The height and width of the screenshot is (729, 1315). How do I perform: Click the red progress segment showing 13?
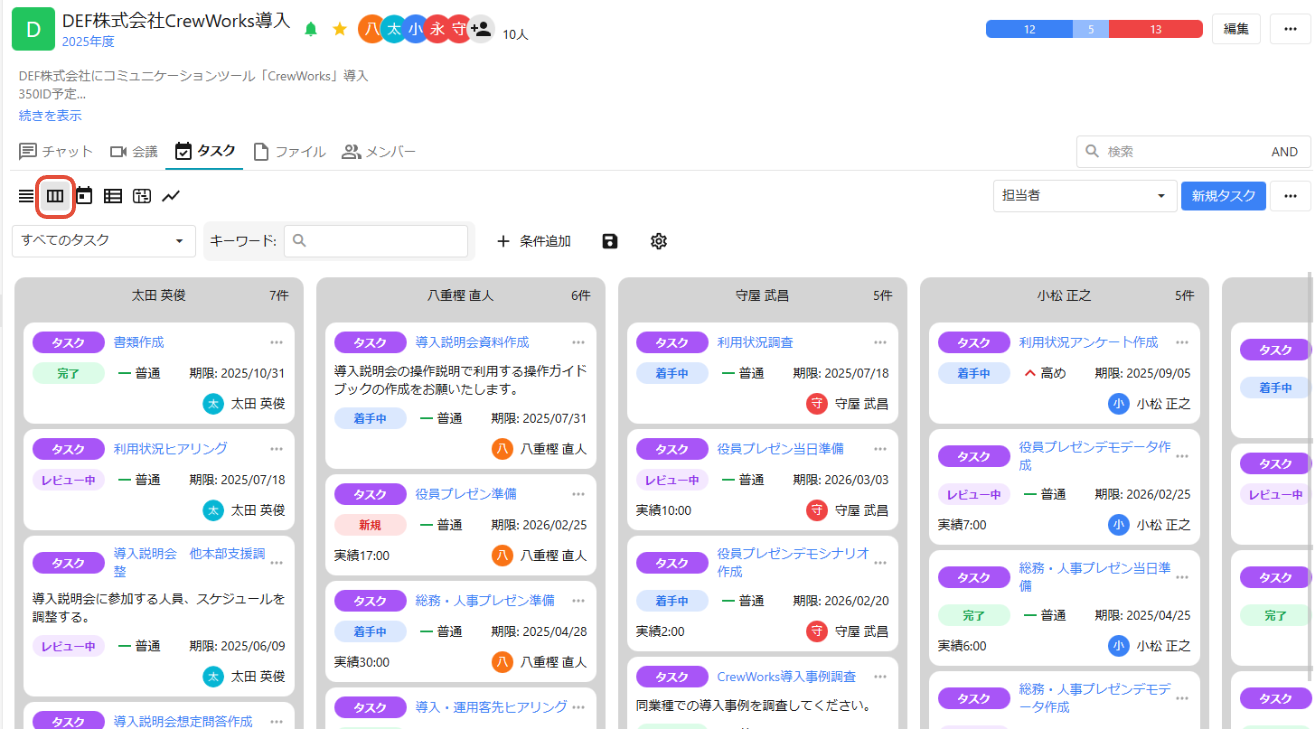click(x=1155, y=29)
